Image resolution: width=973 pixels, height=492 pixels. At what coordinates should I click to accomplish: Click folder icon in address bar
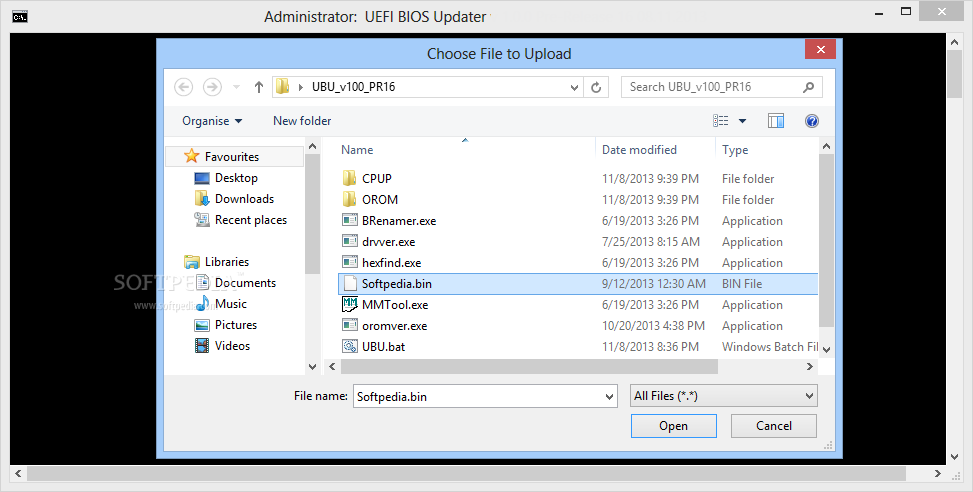click(x=283, y=87)
